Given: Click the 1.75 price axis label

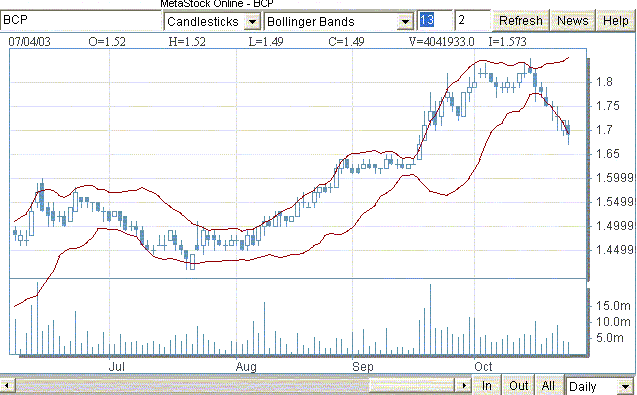Looking at the screenshot, I should pyautogui.click(x=608, y=106).
